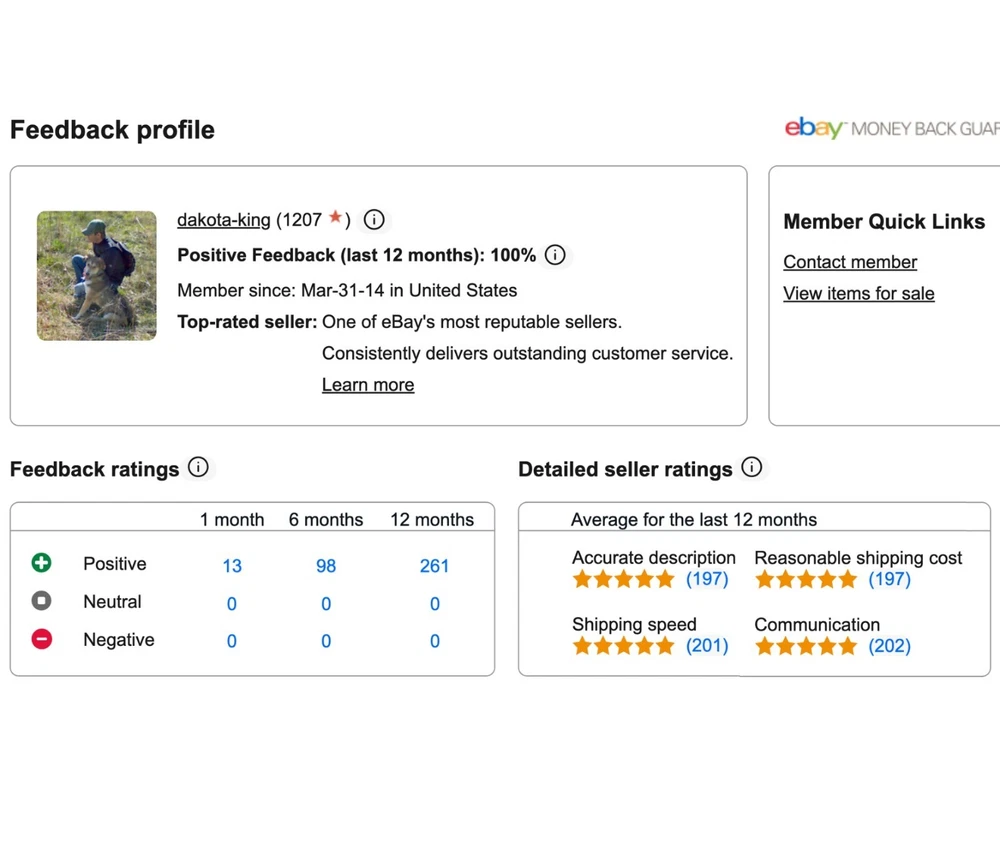Click Shipping speed rating count (201)
The height and width of the screenshot is (849, 1000).
(707, 646)
